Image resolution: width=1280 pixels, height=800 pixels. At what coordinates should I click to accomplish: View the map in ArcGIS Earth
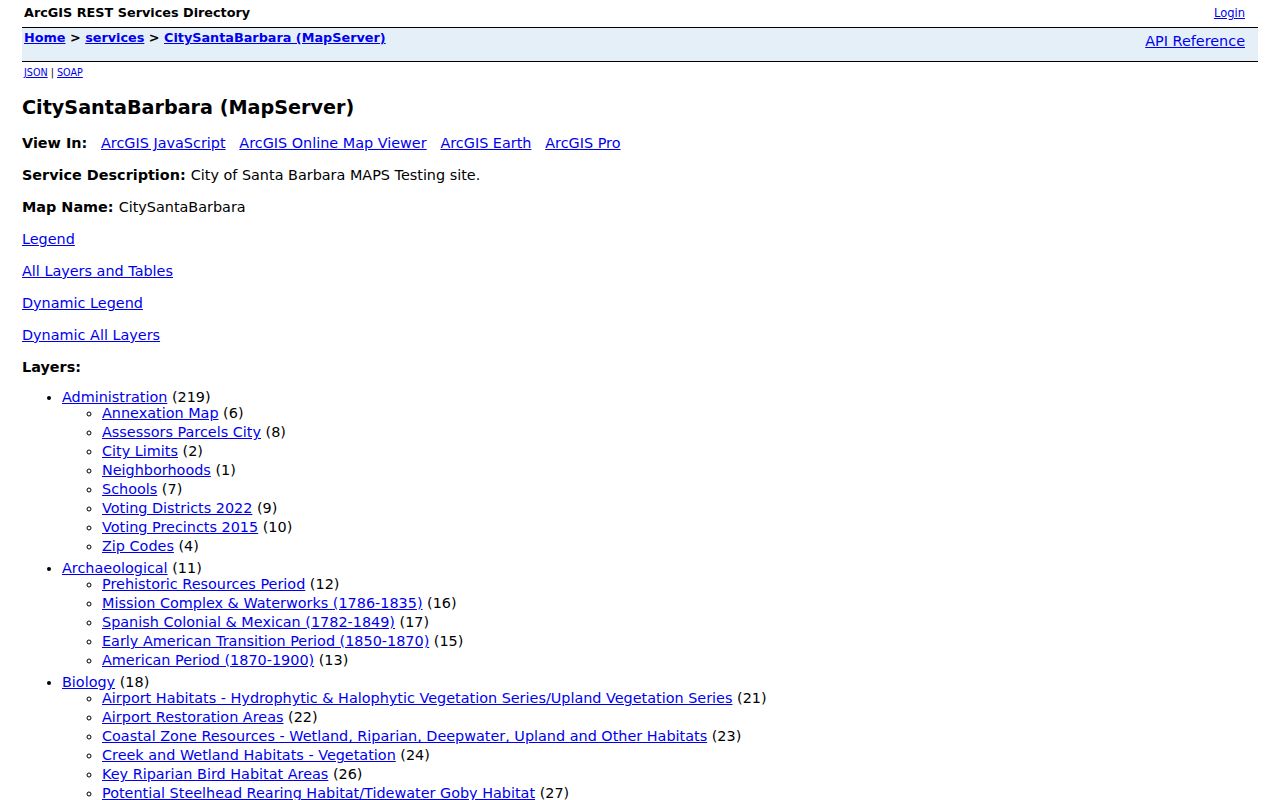click(486, 143)
